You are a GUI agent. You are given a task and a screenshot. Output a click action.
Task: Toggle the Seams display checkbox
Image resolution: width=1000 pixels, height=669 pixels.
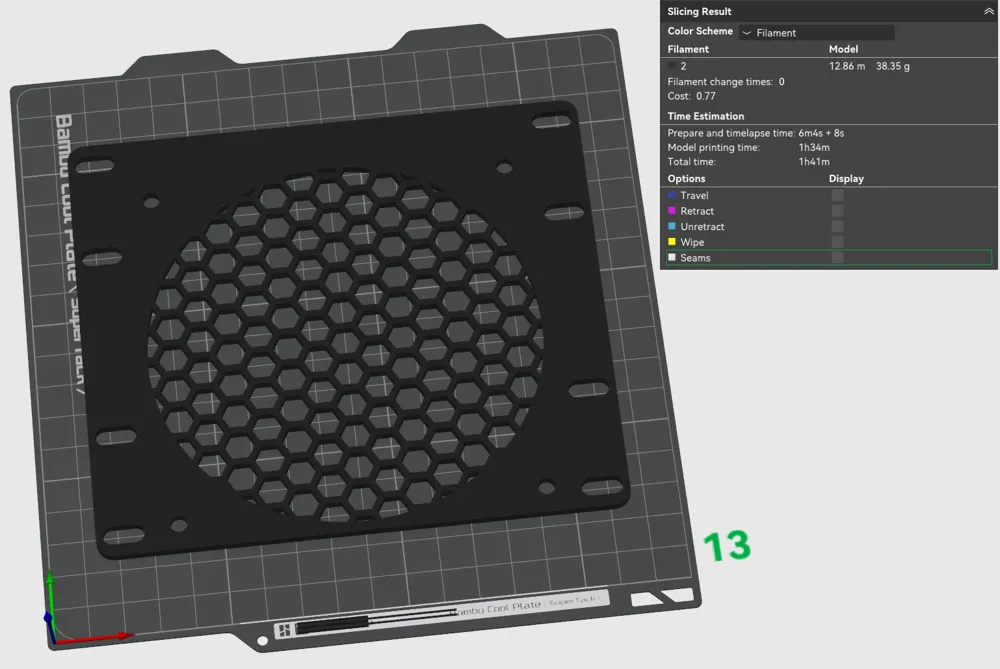click(837, 258)
